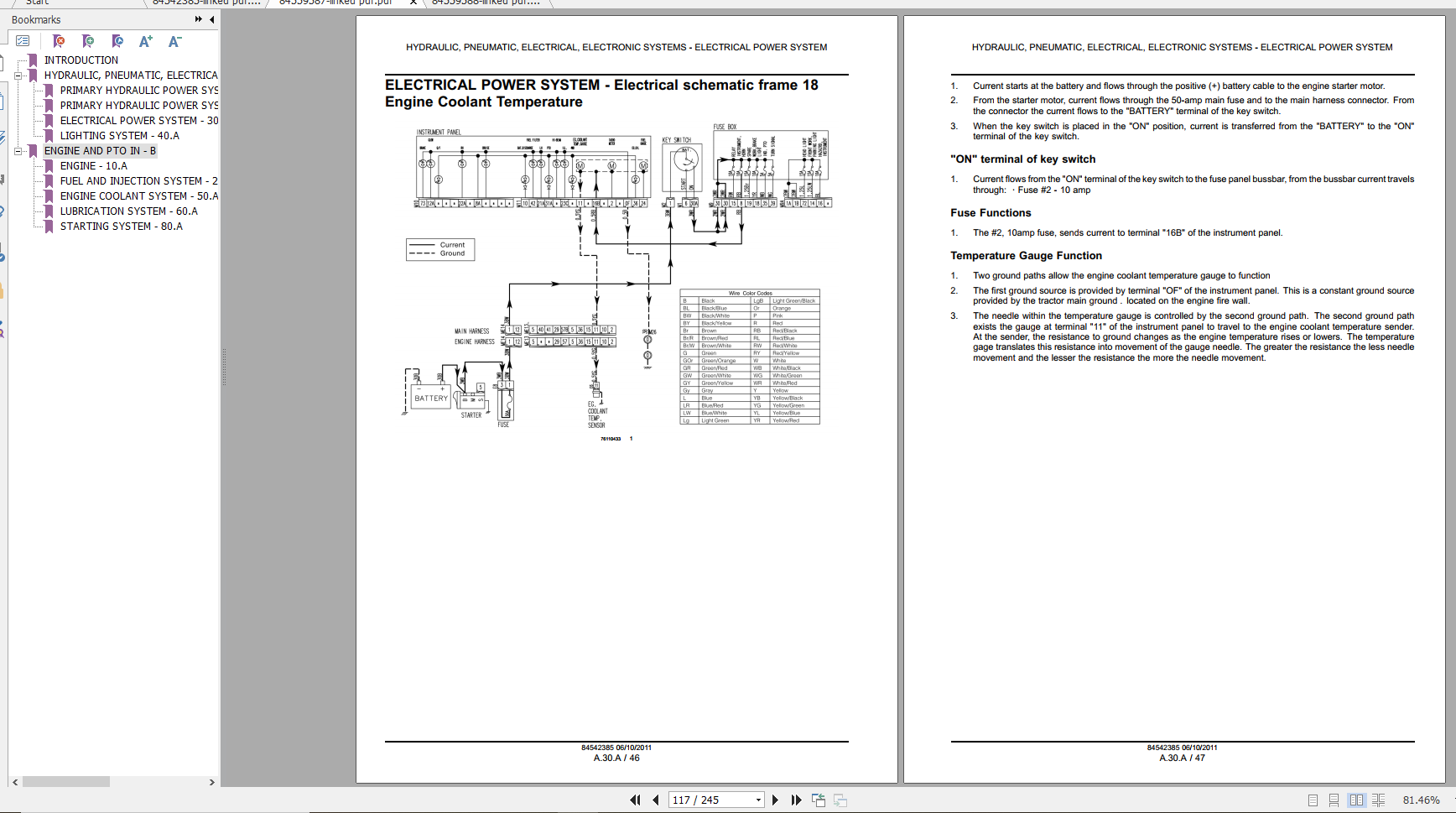Open ELECTRICAL POWER SYSTEM - 30 bookmark
The image size is (1456, 813).
click(139, 121)
